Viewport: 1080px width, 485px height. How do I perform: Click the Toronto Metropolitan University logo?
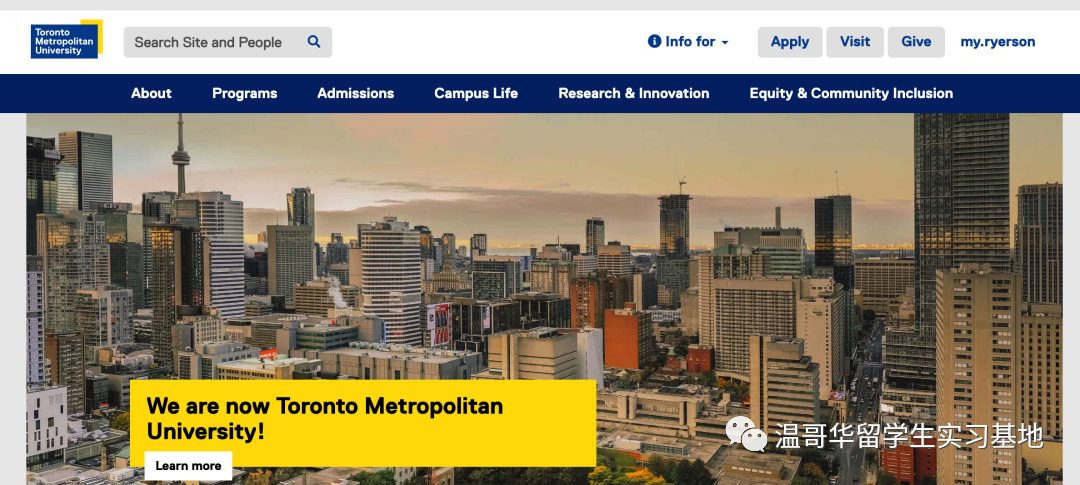point(67,39)
